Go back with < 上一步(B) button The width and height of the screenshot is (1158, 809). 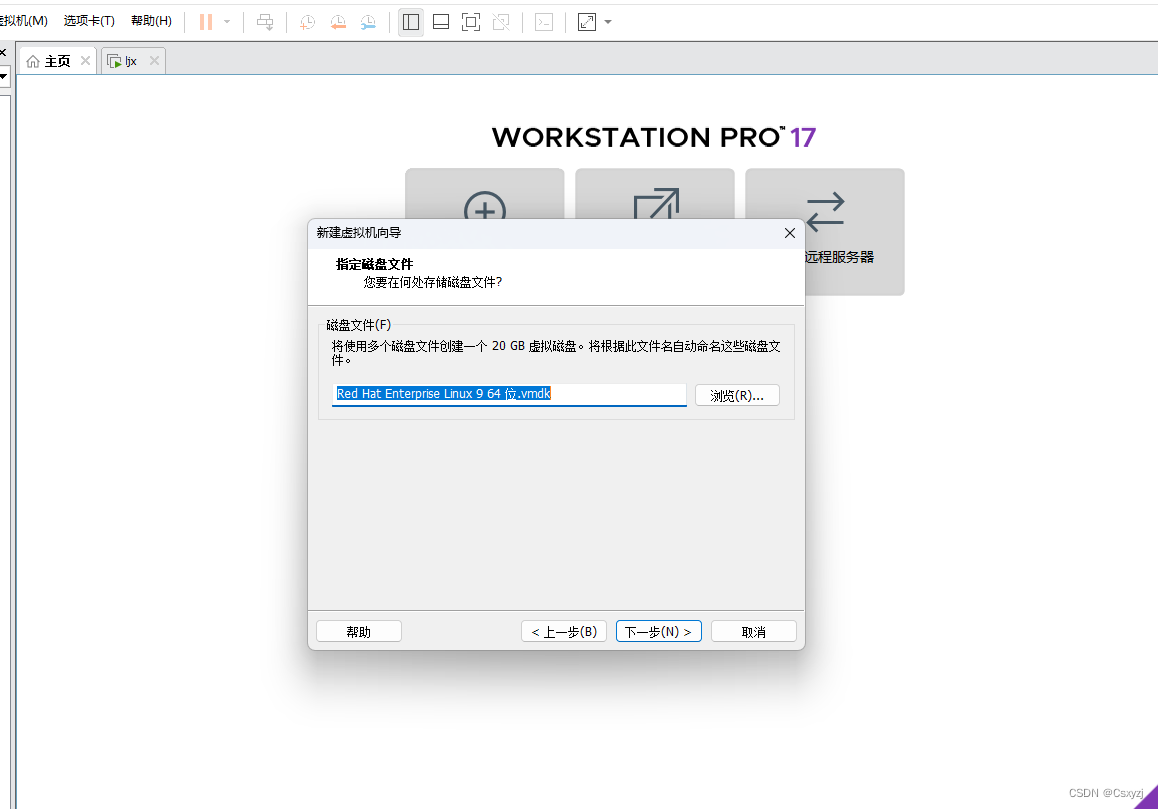(564, 632)
